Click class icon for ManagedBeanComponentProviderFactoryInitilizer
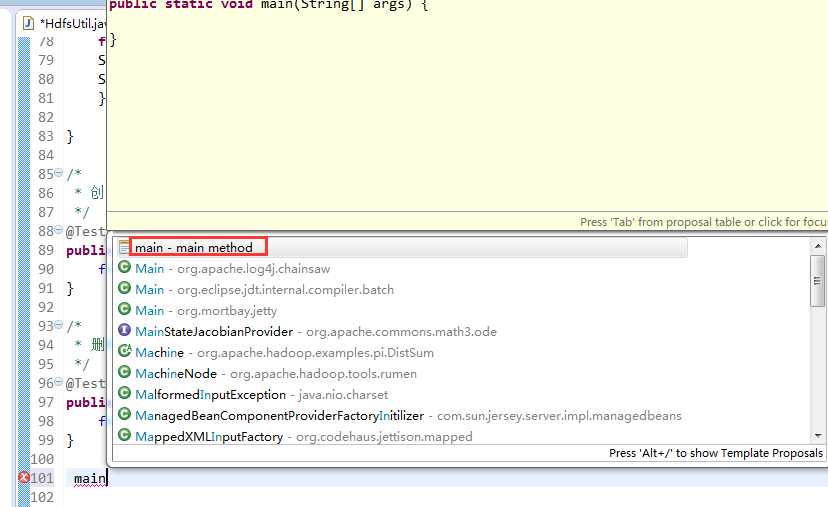The height and width of the screenshot is (507, 828). 124,415
